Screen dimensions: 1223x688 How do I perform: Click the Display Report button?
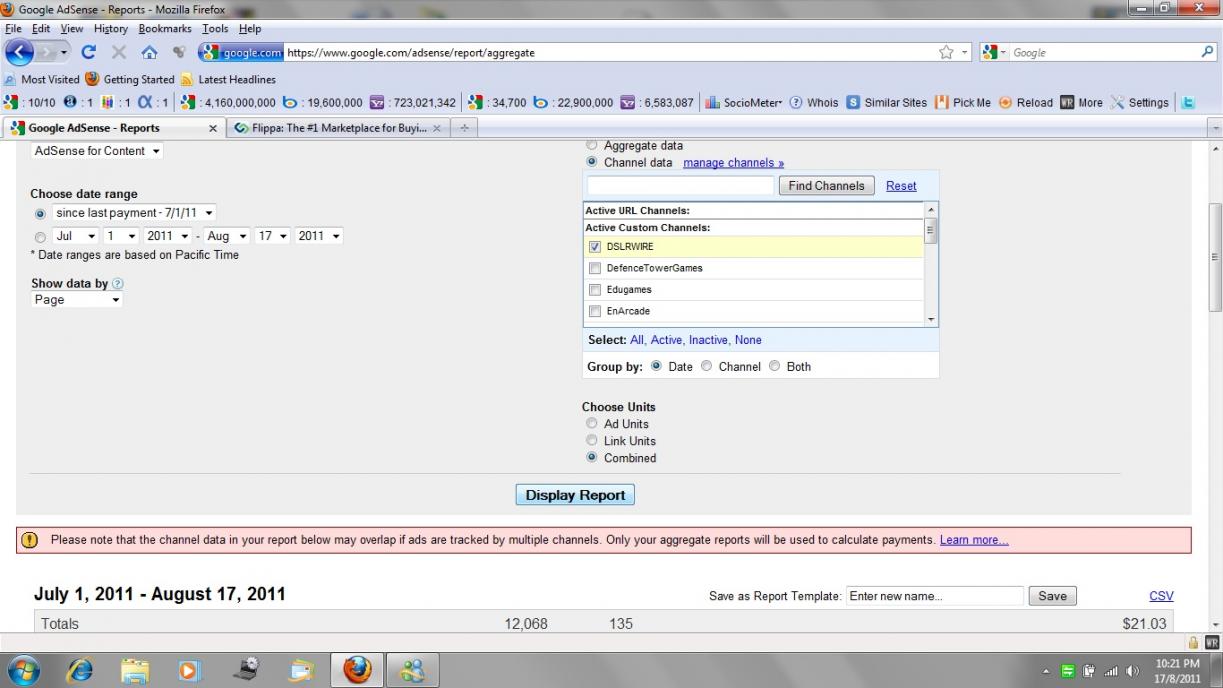click(575, 495)
